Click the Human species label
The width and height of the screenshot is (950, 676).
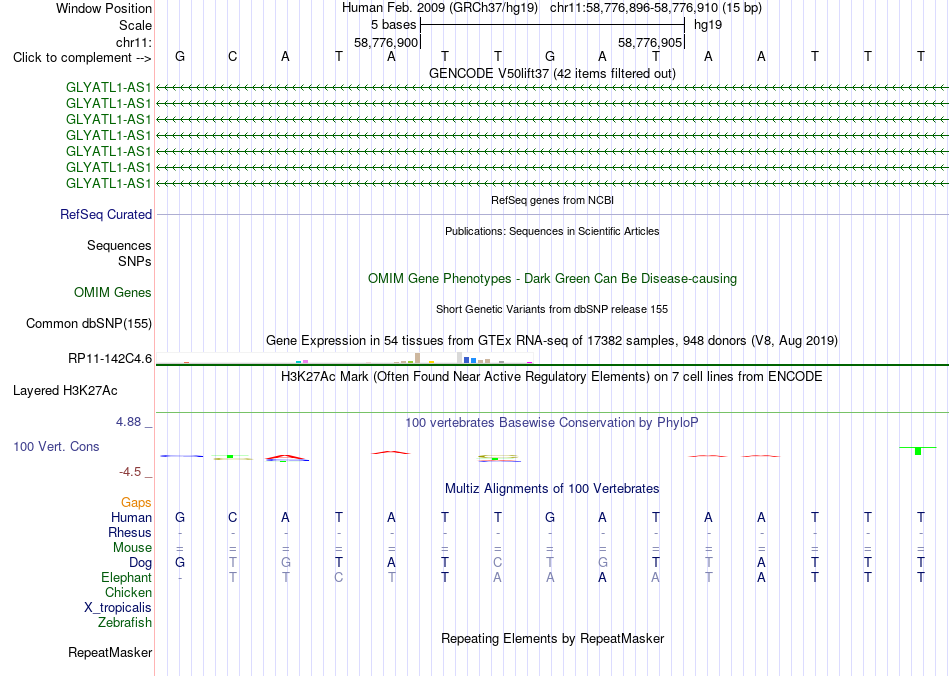point(131,517)
